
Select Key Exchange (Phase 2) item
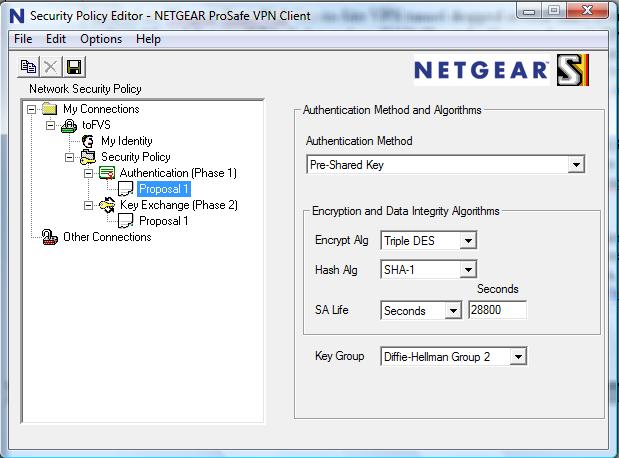178,205
